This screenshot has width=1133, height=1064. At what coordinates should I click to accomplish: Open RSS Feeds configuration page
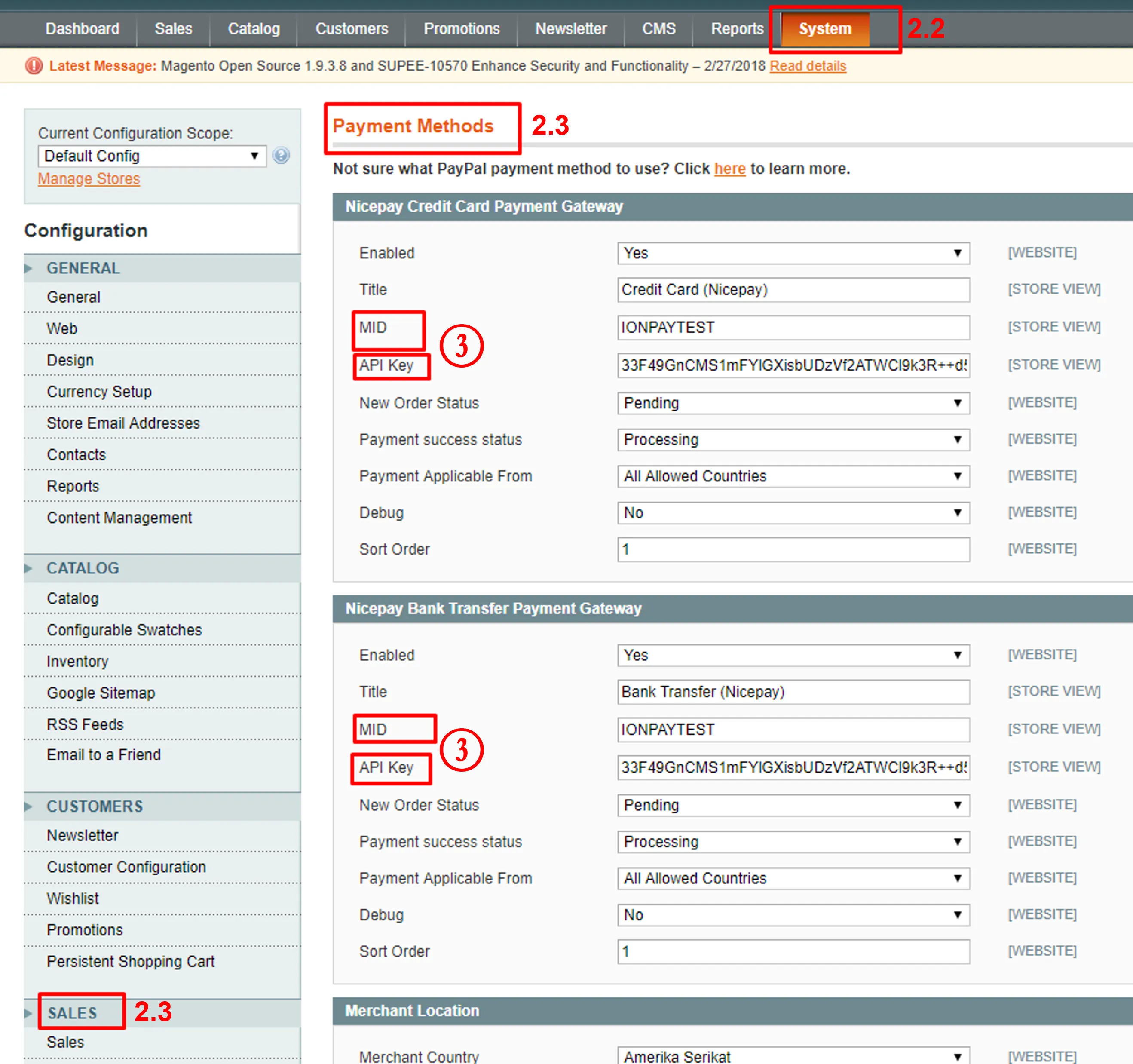tap(162, 724)
